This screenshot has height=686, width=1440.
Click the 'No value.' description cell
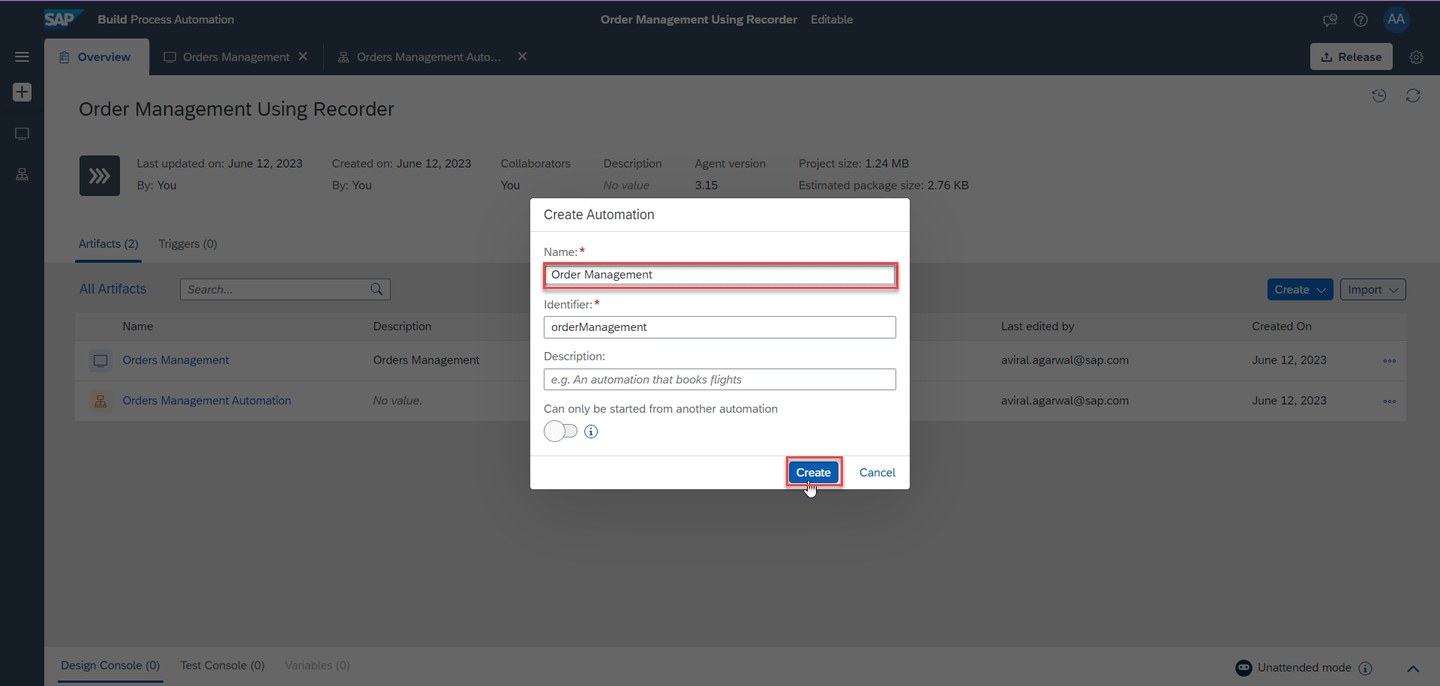click(398, 401)
